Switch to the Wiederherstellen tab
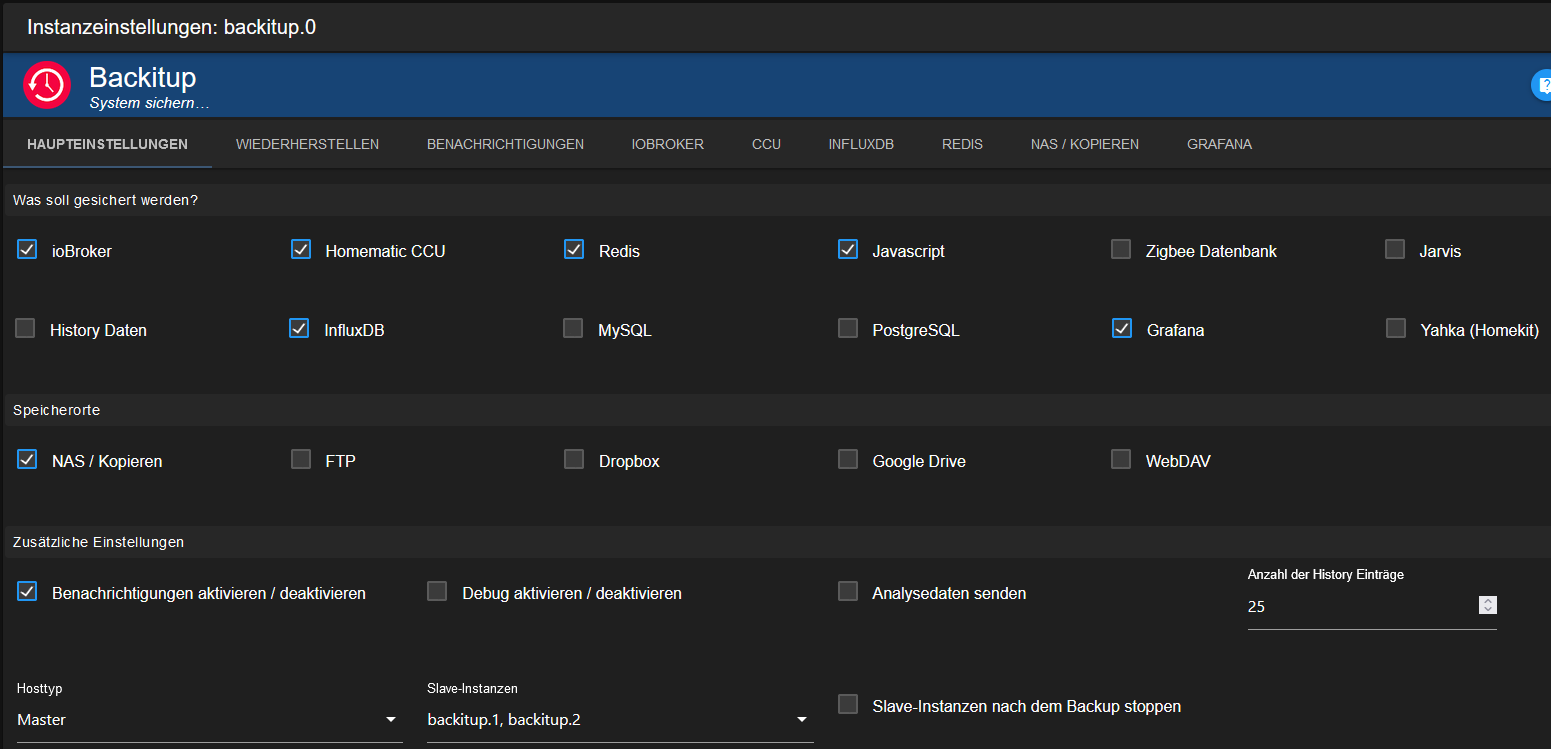The height and width of the screenshot is (749, 1551). tap(307, 144)
